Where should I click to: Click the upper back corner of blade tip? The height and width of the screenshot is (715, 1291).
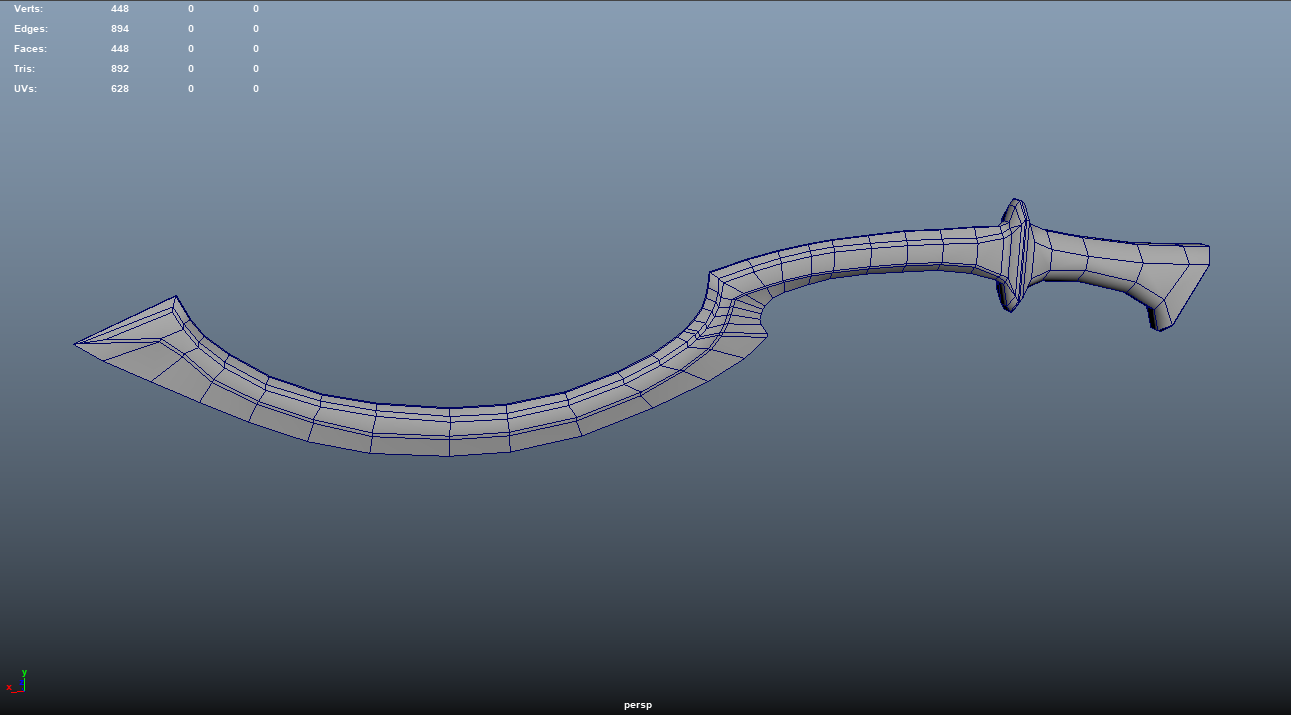tap(176, 298)
